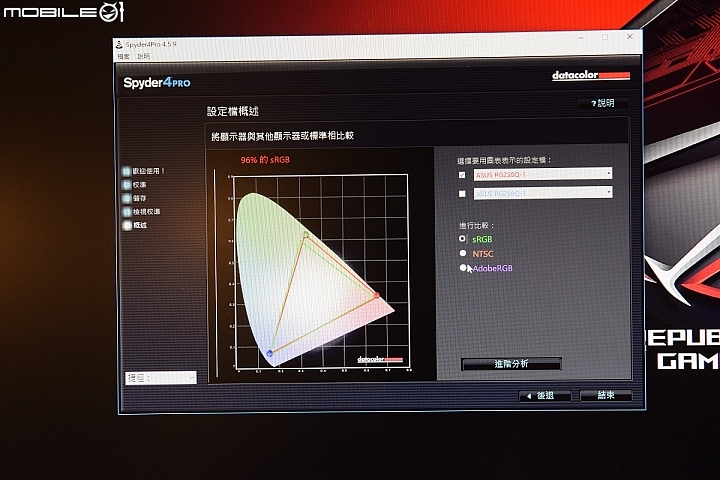Select the AdobeRGB comparison radio button

[x=463, y=267]
